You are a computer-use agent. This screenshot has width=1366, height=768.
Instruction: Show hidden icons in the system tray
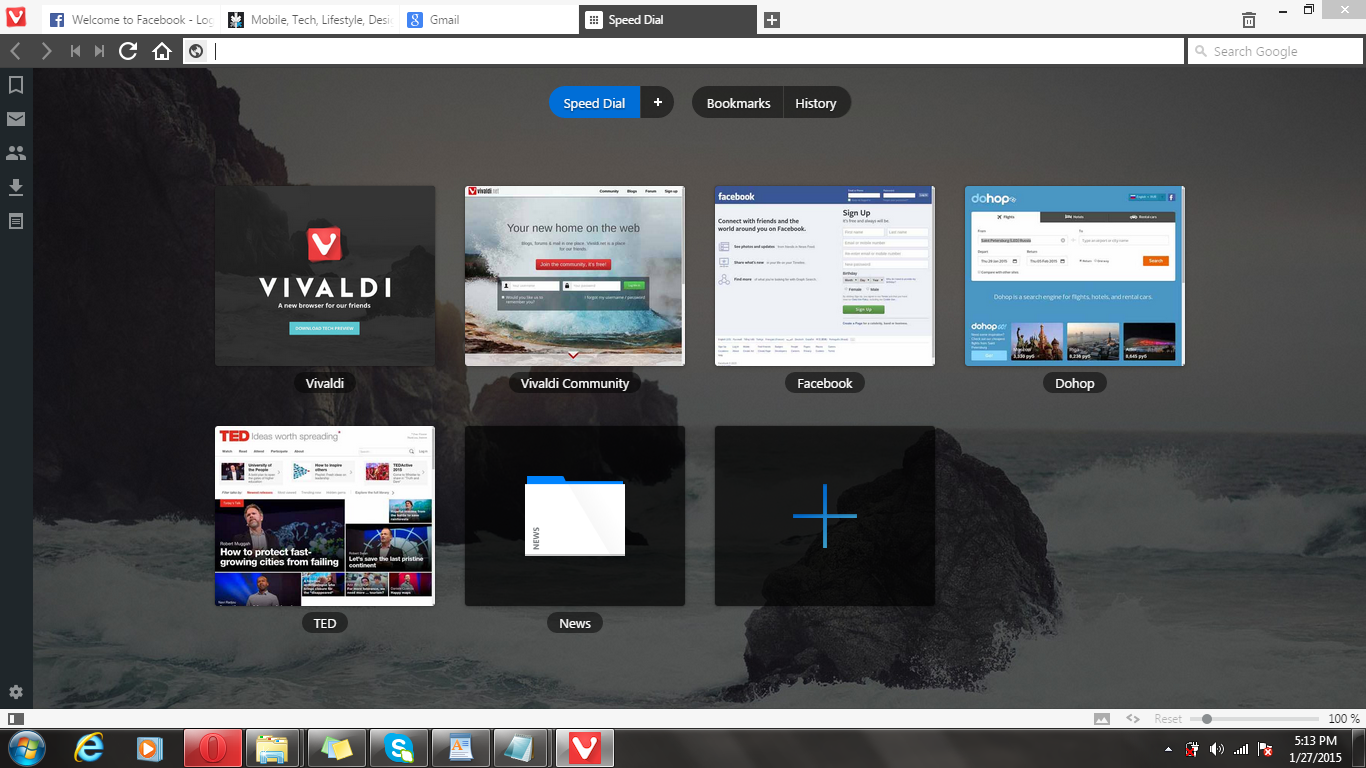[1168, 749]
